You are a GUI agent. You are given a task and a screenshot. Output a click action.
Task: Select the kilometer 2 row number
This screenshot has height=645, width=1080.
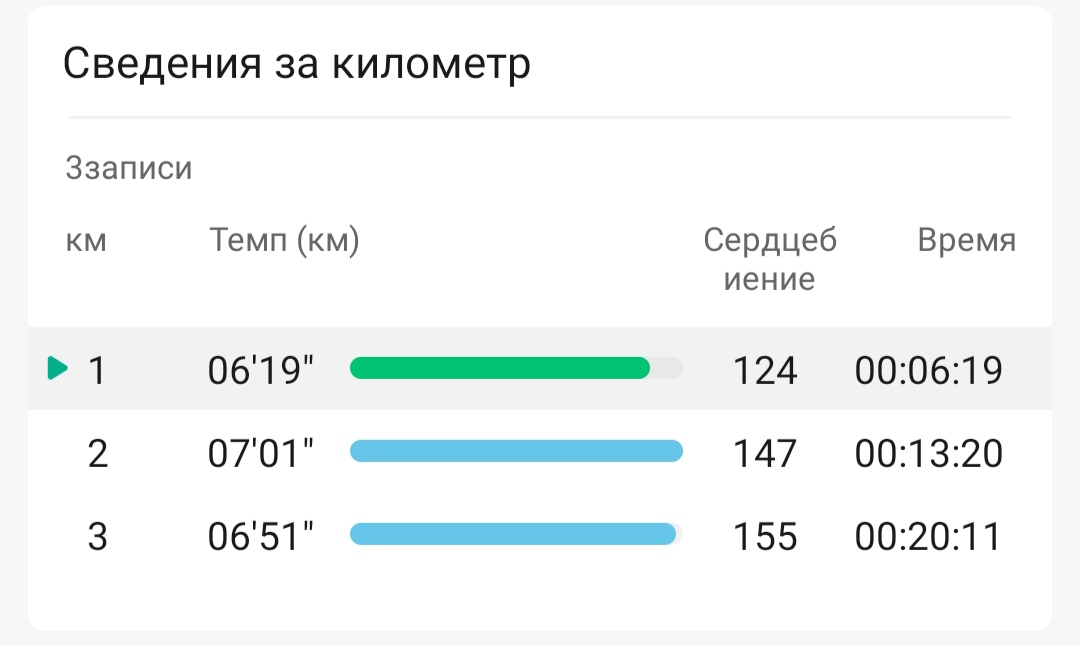[98, 453]
